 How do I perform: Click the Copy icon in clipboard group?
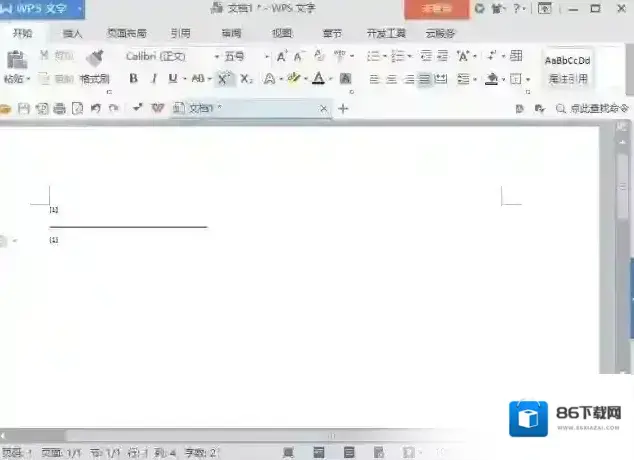[x=44, y=78]
